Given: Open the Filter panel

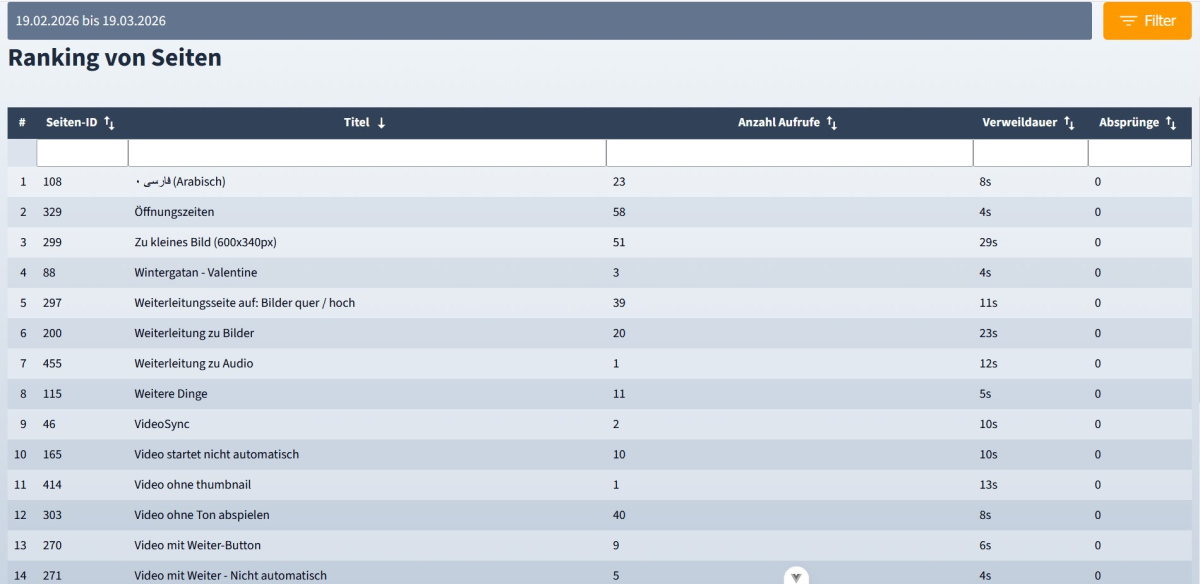Looking at the screenshot, I should (1147, 20).
